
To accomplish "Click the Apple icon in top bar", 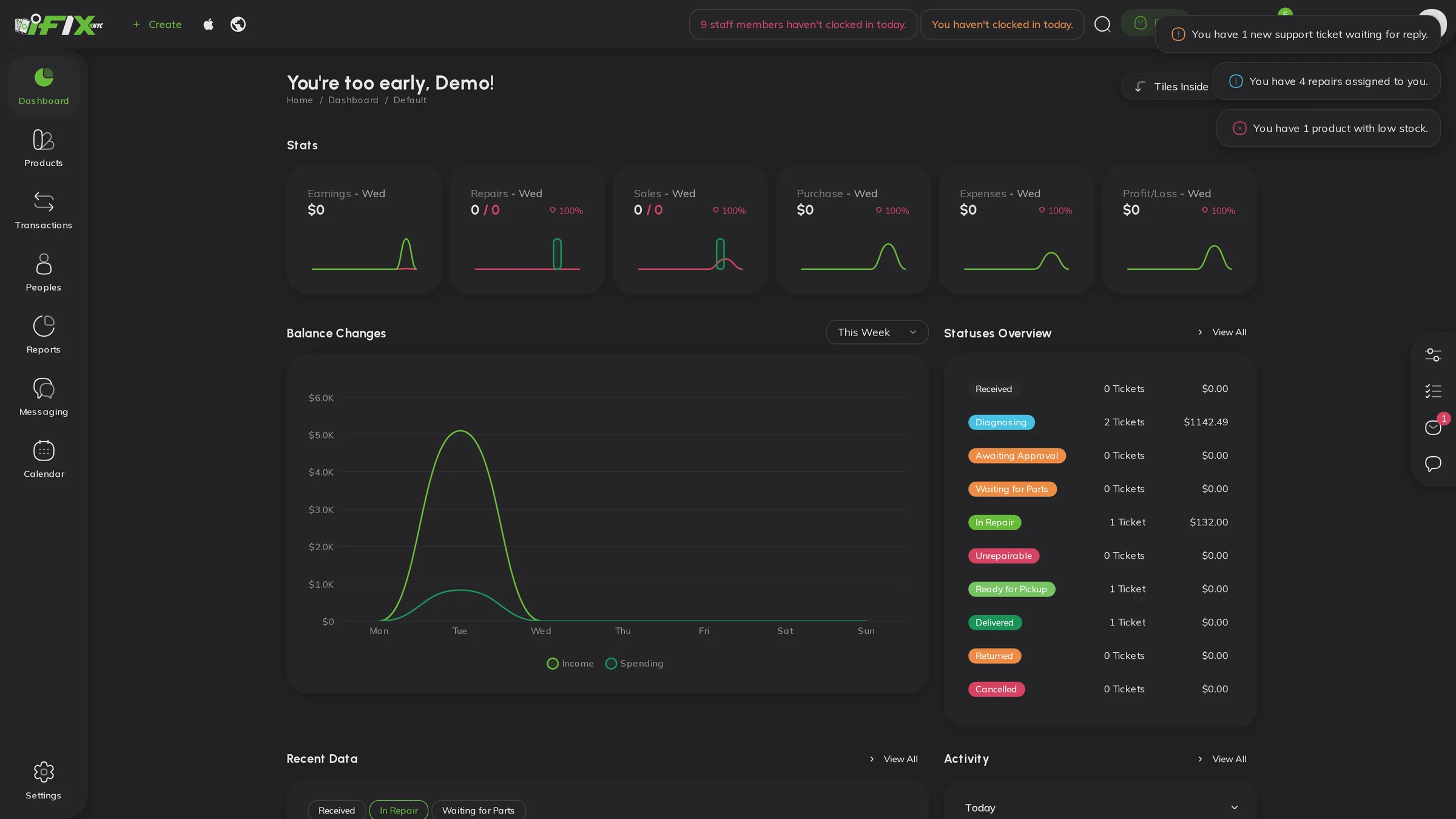I will click(x=208, y=24).
